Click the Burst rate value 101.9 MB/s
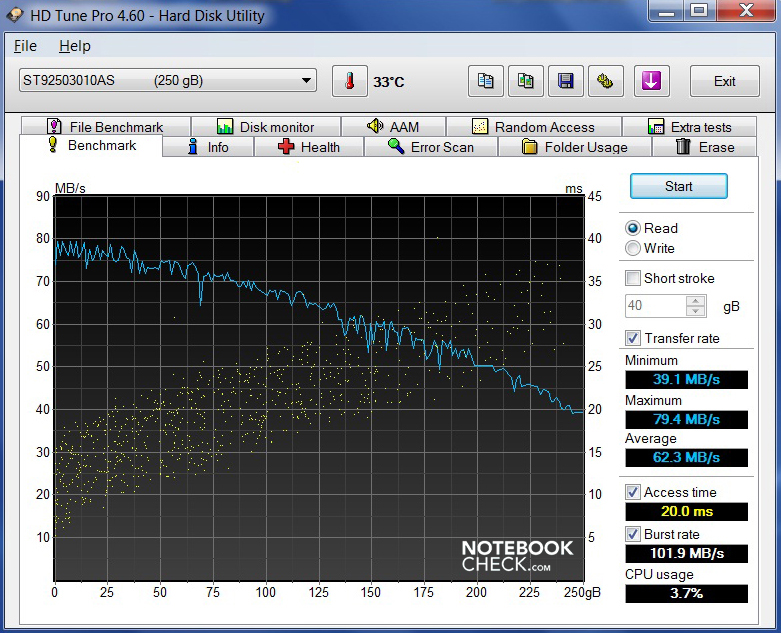 click(x=686, y=553)
